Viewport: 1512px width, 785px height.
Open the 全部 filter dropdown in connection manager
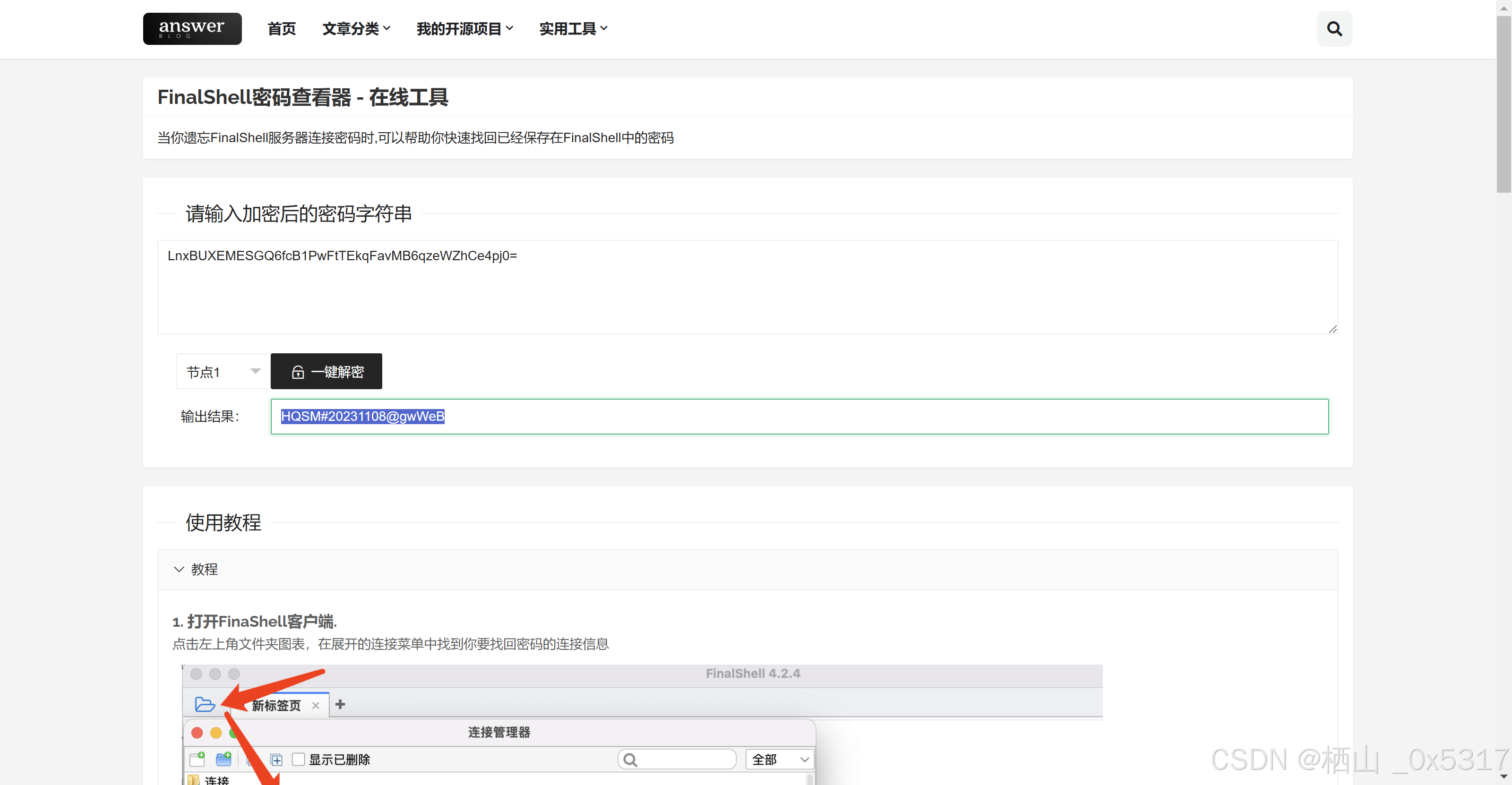(x=779, y=759)
